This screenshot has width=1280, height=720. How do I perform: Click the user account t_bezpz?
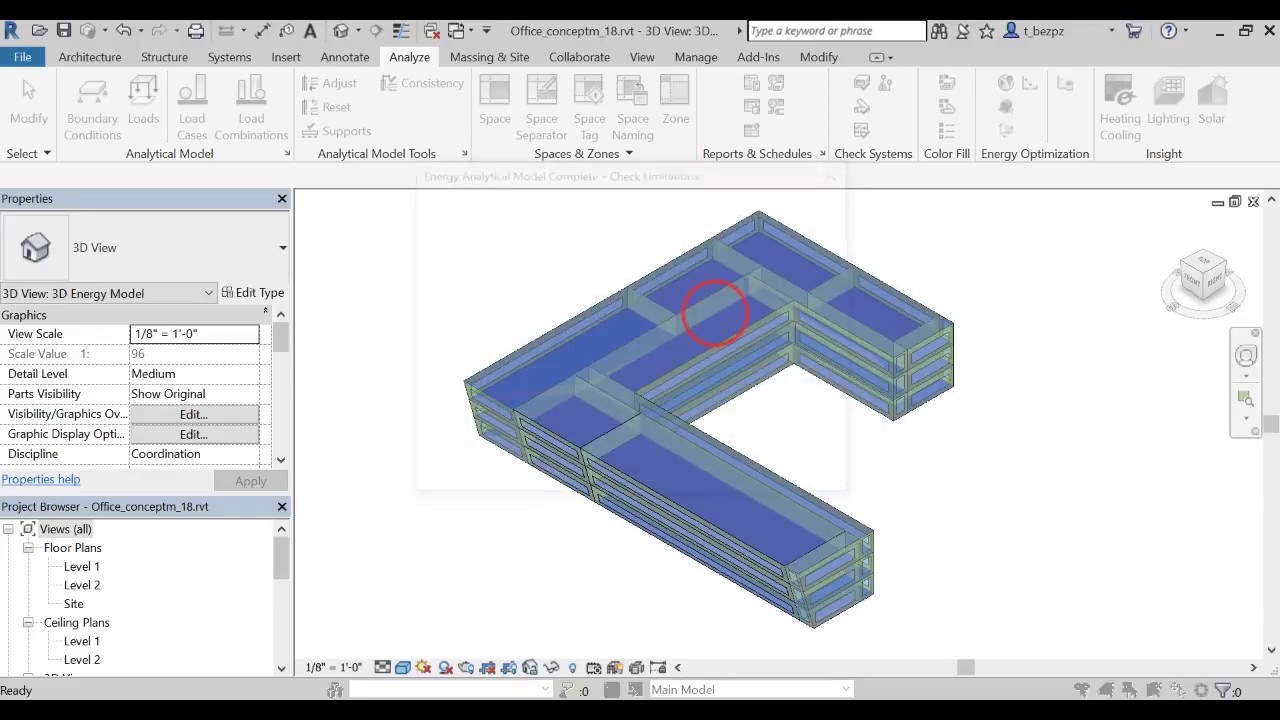[1045, 31]
